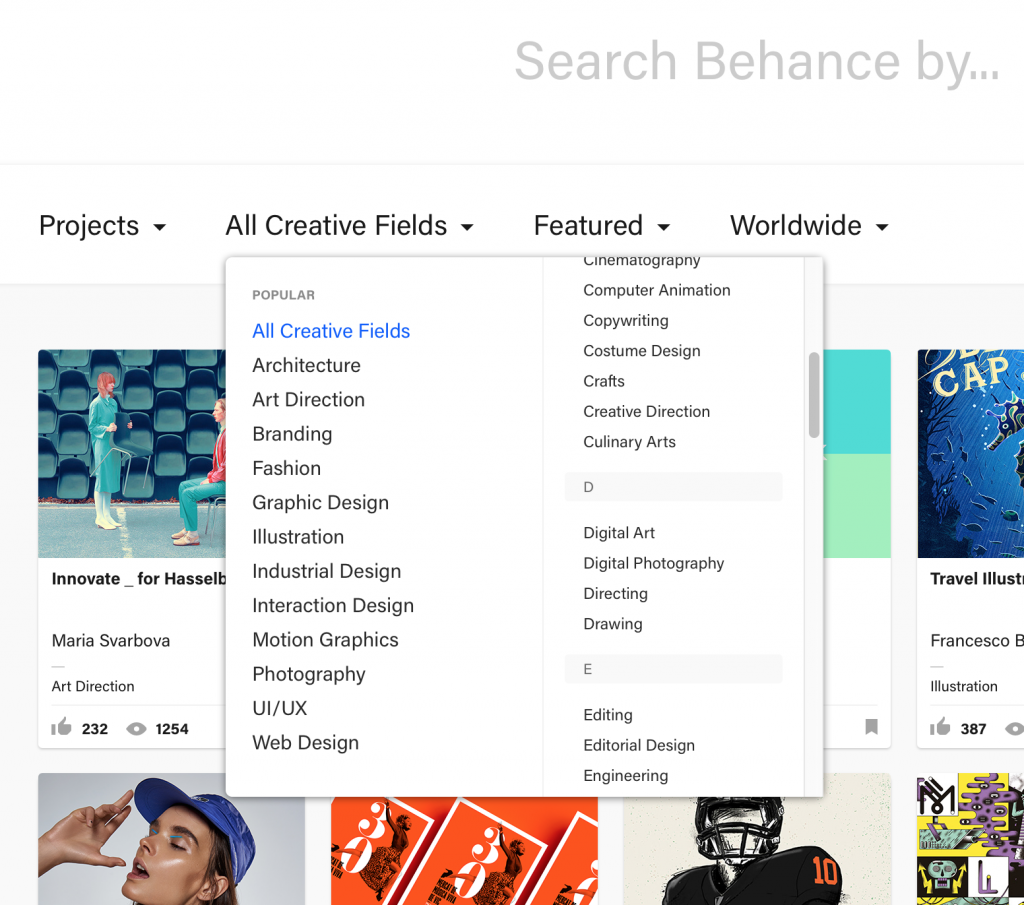Choose UI/UX from the popular fields
1024x905 pixels.
tap(280, 708)
